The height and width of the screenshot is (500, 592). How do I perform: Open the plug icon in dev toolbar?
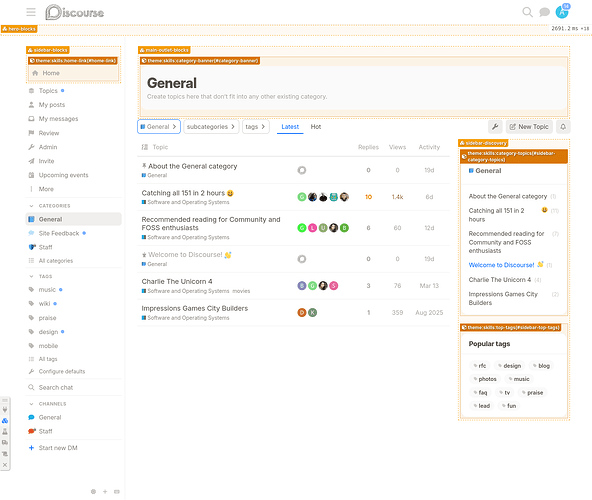click(5, 409)
